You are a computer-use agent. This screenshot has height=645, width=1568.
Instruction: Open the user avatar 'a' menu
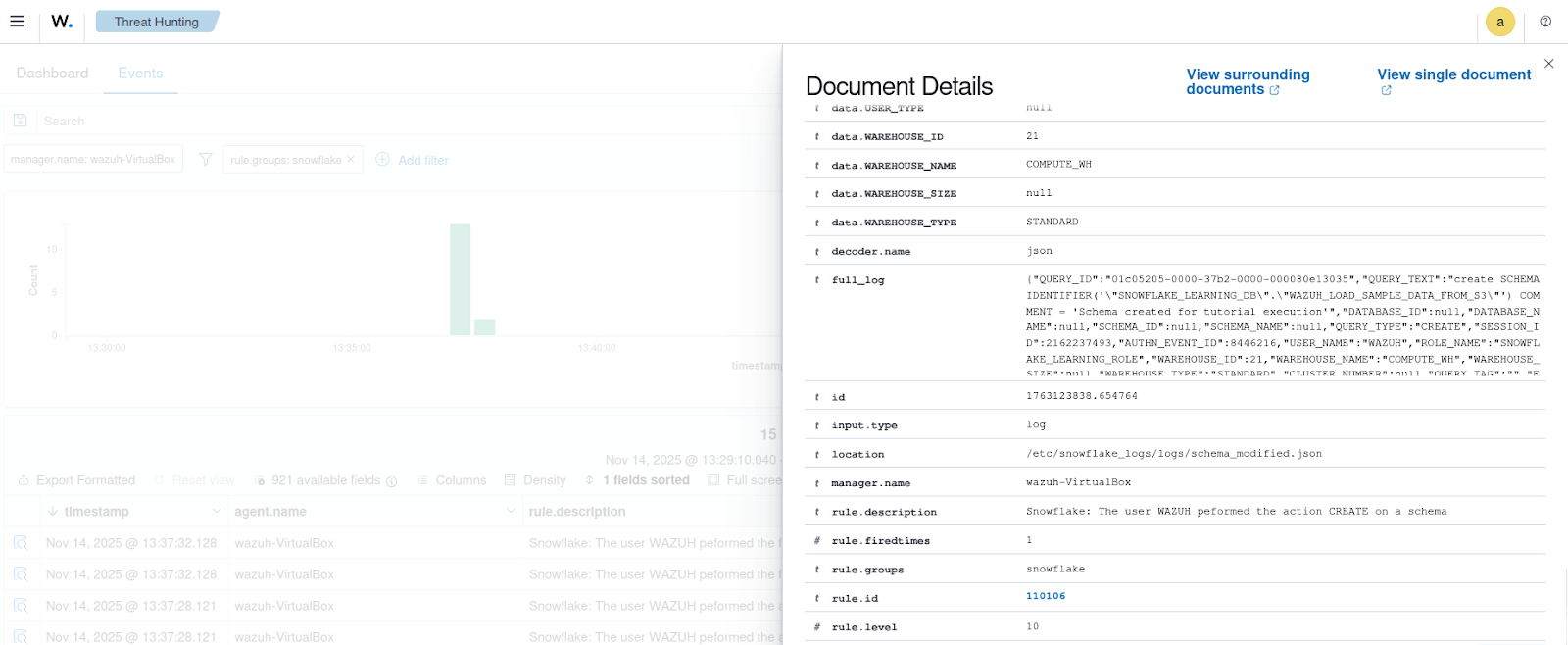[1500, 22]
